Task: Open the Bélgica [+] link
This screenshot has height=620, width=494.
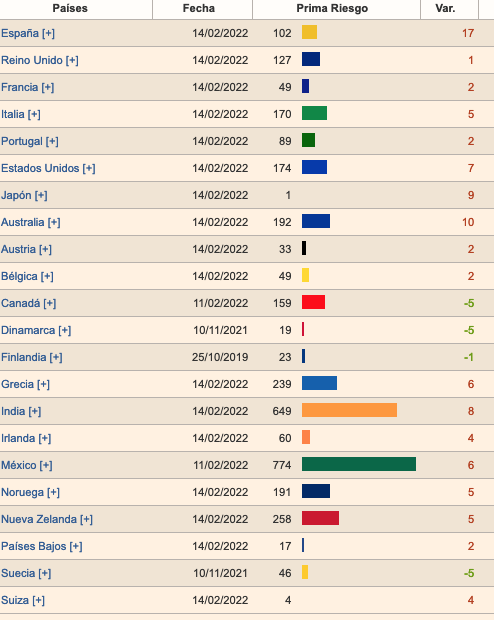Action: pos(27,276)
